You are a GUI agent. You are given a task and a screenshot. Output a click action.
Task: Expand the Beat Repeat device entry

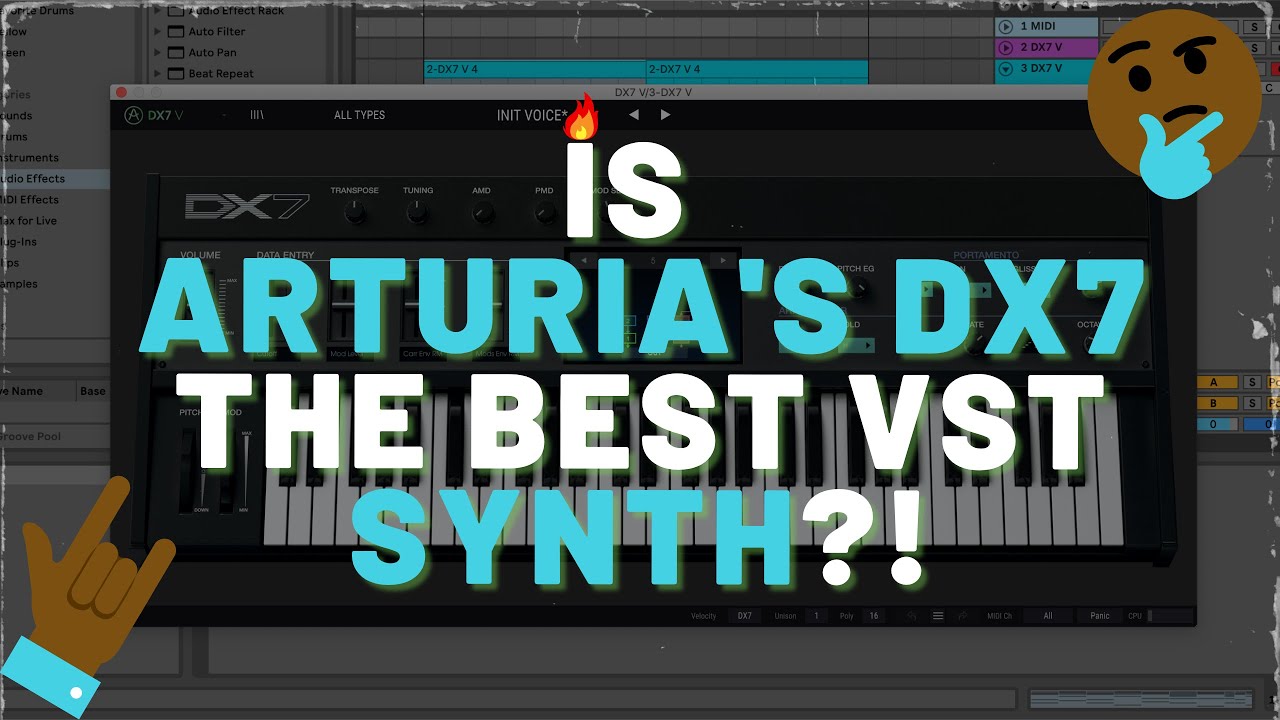[157, 74]
